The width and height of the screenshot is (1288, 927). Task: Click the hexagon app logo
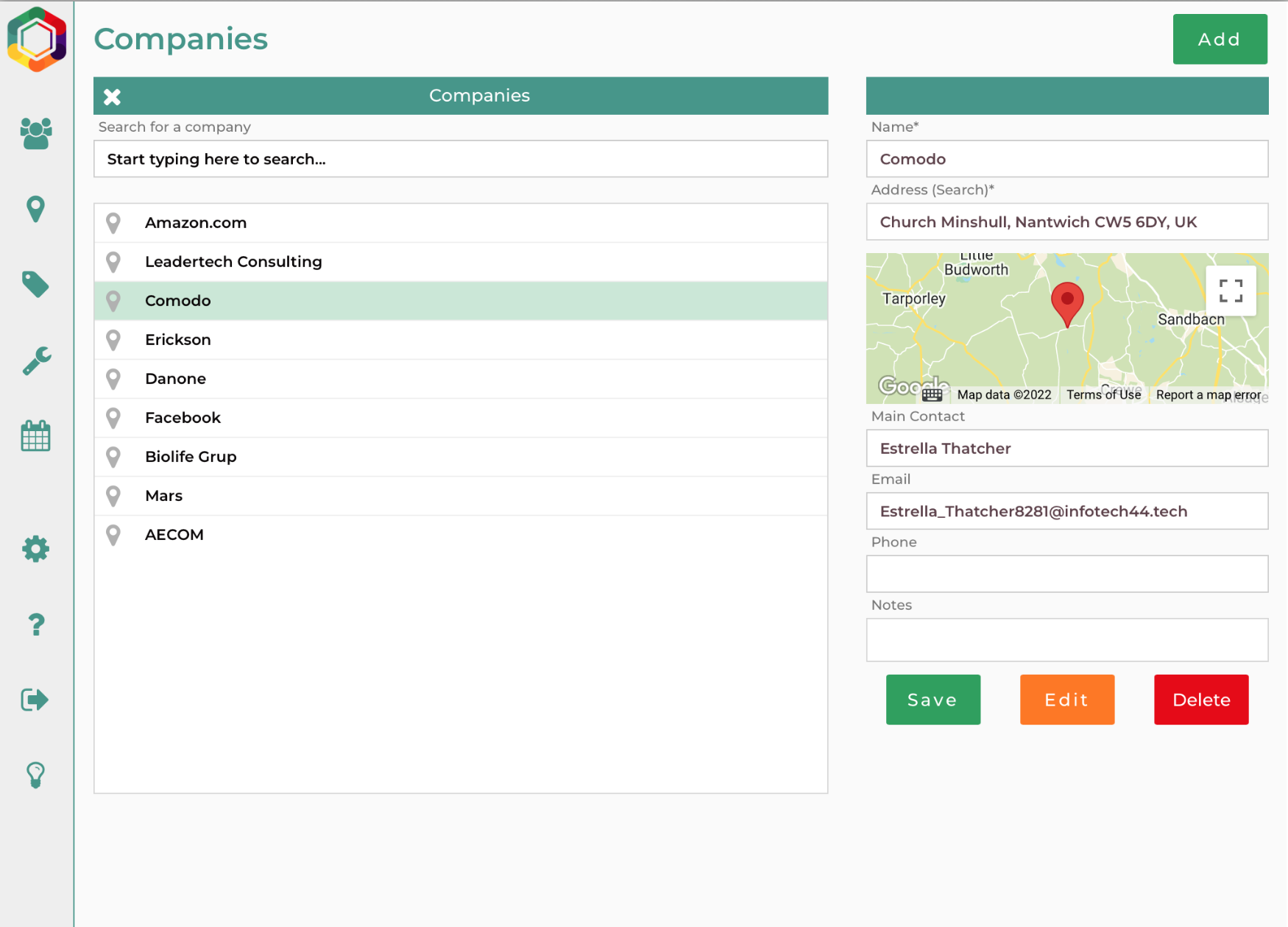(x=37, y=39)
